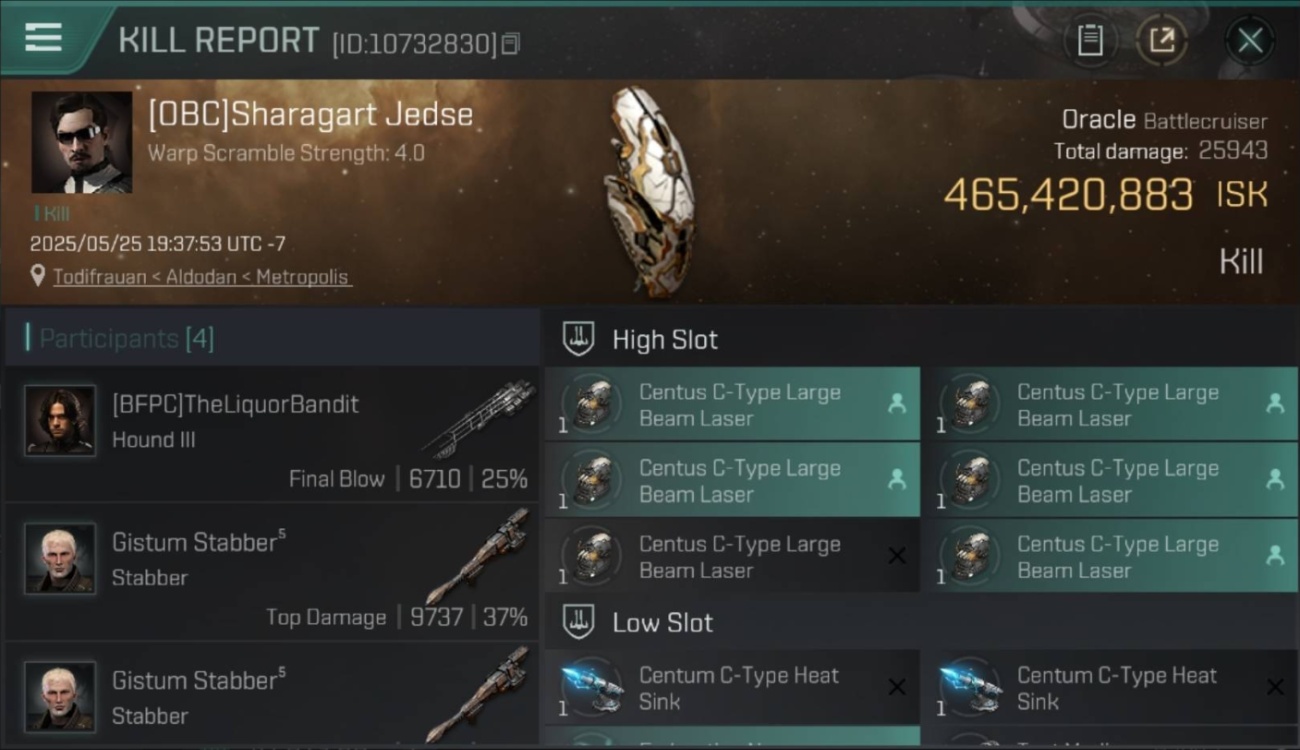Tap the person icon on top-right Beam Laser
Screen dimensions: 1300x750
coord(1275,403)
